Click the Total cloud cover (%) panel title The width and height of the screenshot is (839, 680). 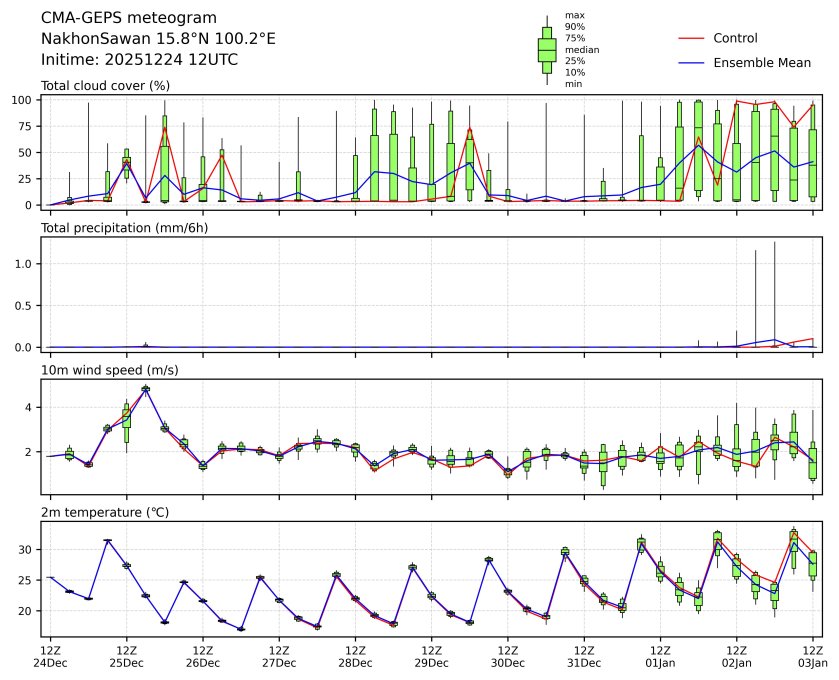click(105, 86)
